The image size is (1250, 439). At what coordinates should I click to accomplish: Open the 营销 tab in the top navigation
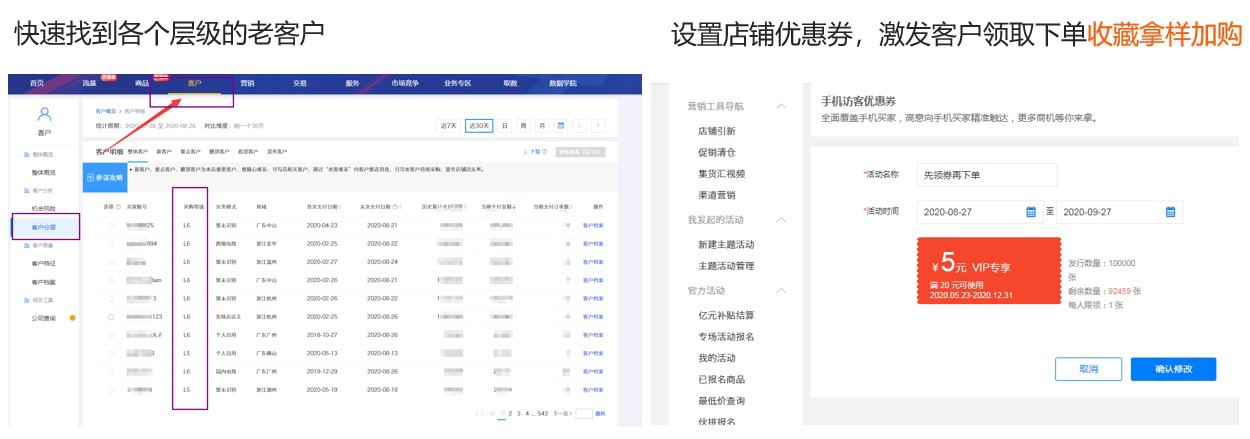pyautogui.click(x=247, y=83)
